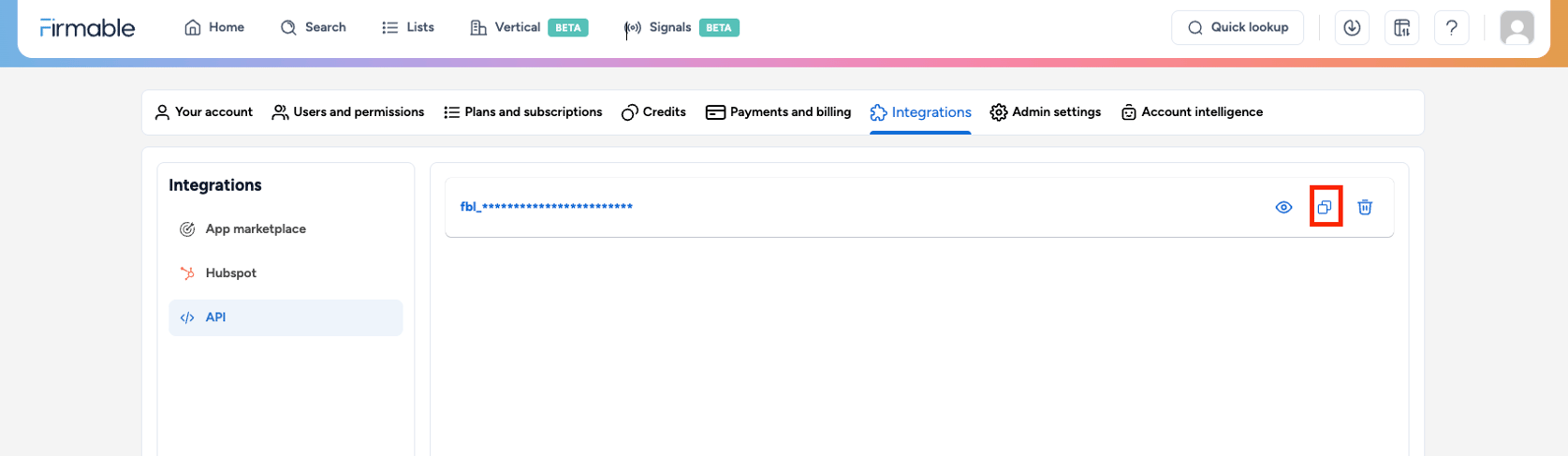Select API in the Integrations sidebar

click(x=286, y=317)
